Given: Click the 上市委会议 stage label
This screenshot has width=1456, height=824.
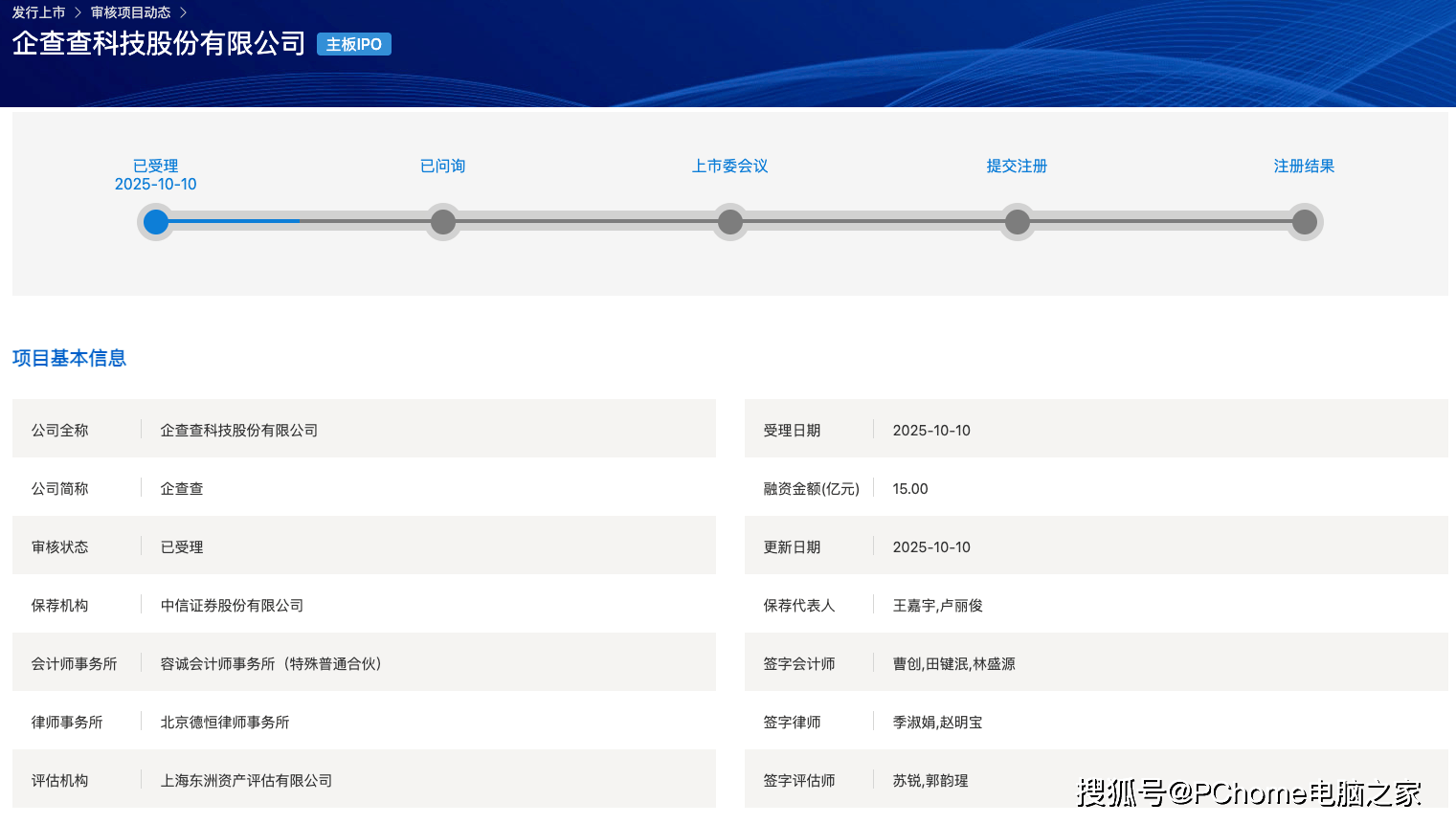Looking at the screenshot, I should click(729, 166).
